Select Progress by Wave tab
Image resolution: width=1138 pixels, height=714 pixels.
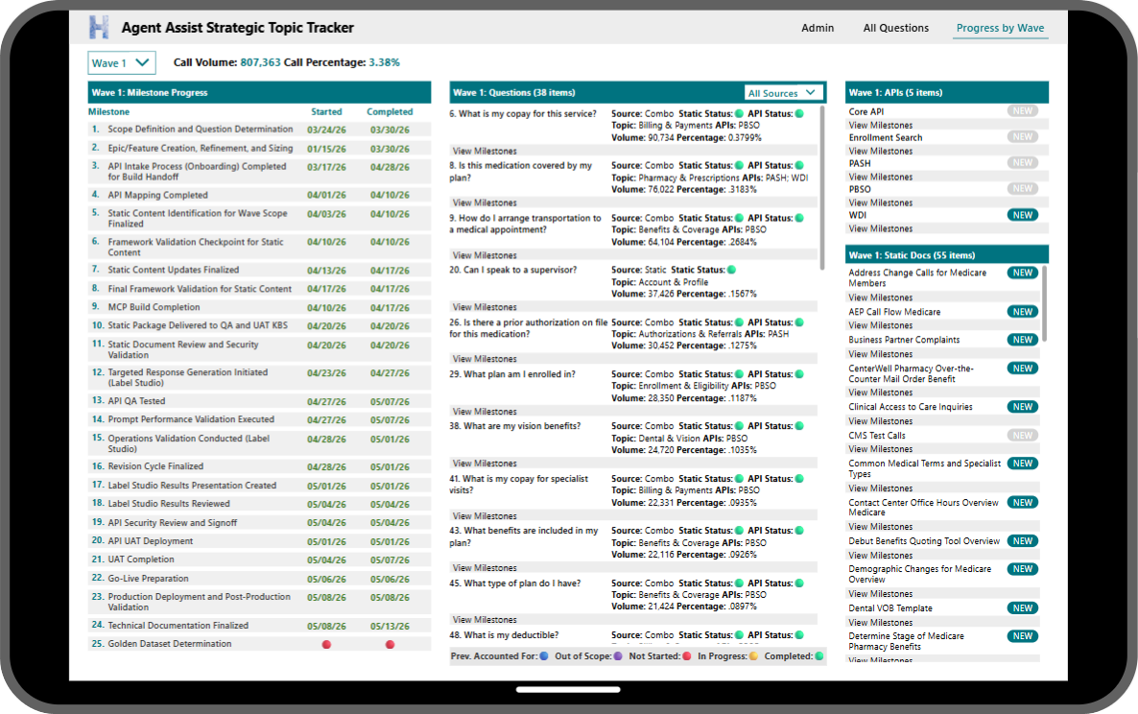[1000, 28]
